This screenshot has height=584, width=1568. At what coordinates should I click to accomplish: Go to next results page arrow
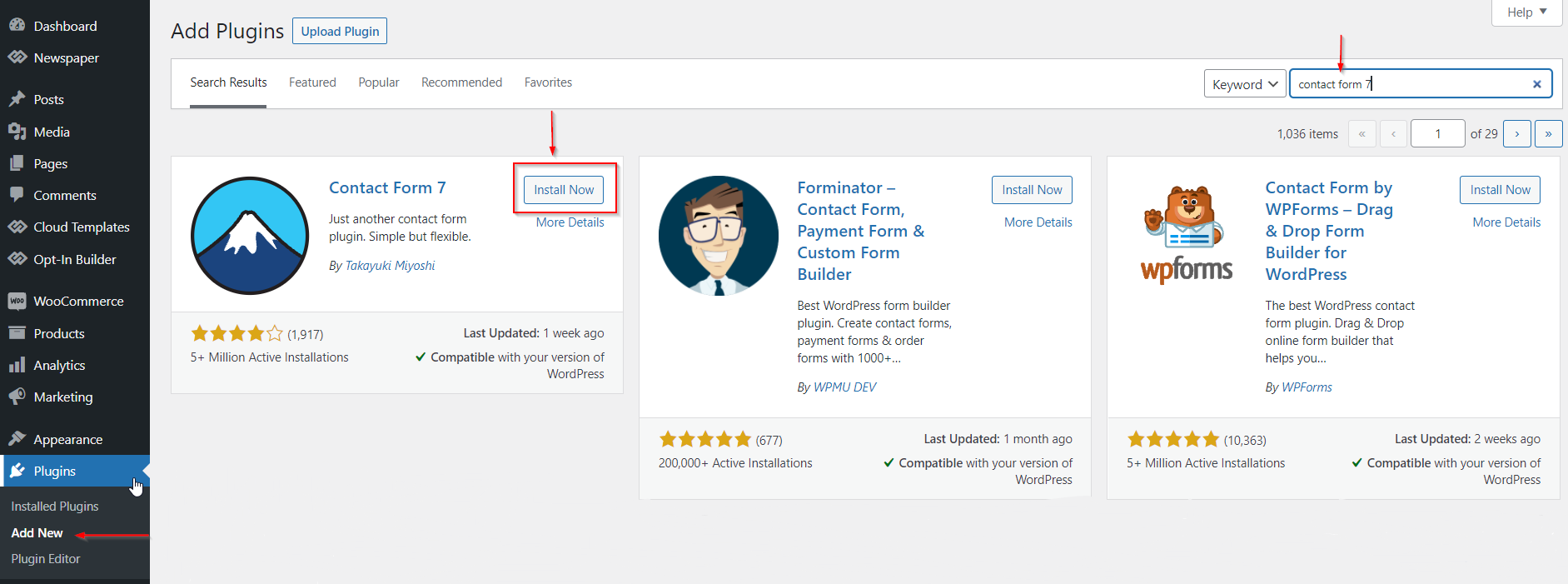point(1517,133)
